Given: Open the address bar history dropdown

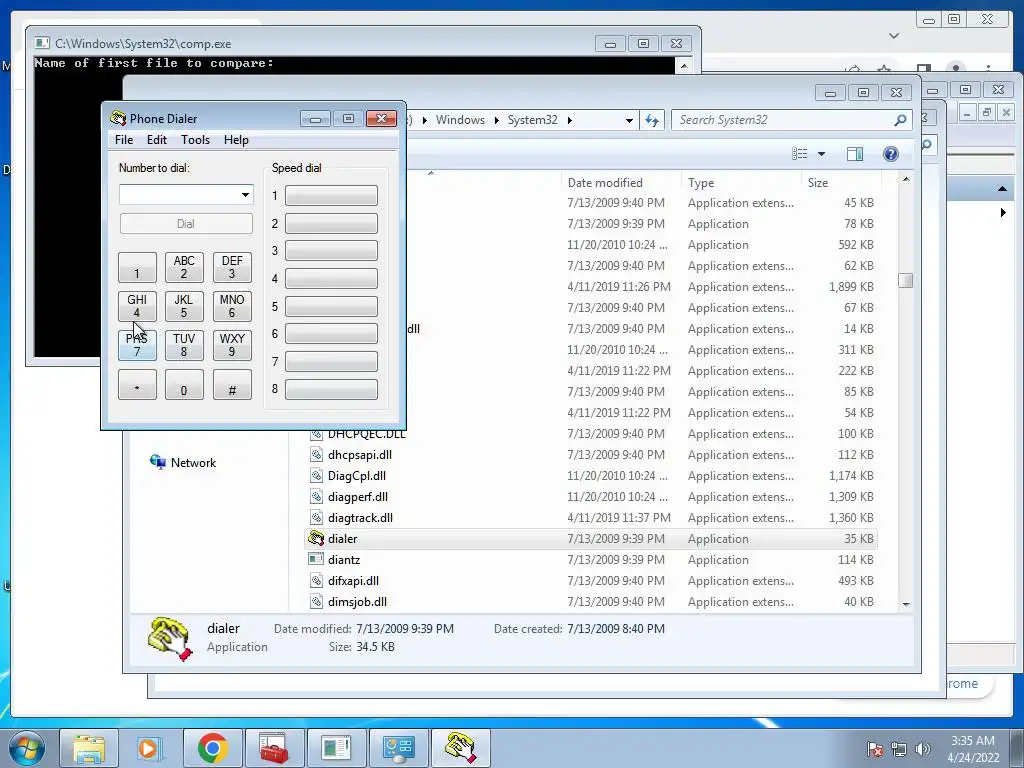Looking at the screenshot, I should point(629,120).
